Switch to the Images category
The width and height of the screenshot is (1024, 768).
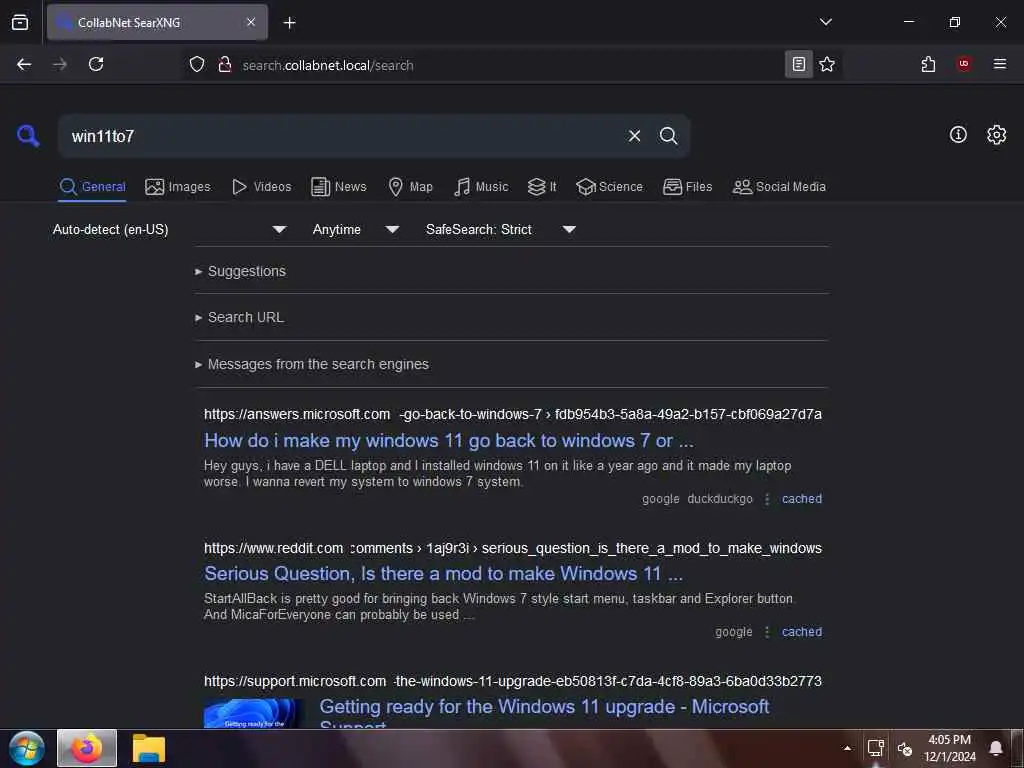[x=178, y=187]
